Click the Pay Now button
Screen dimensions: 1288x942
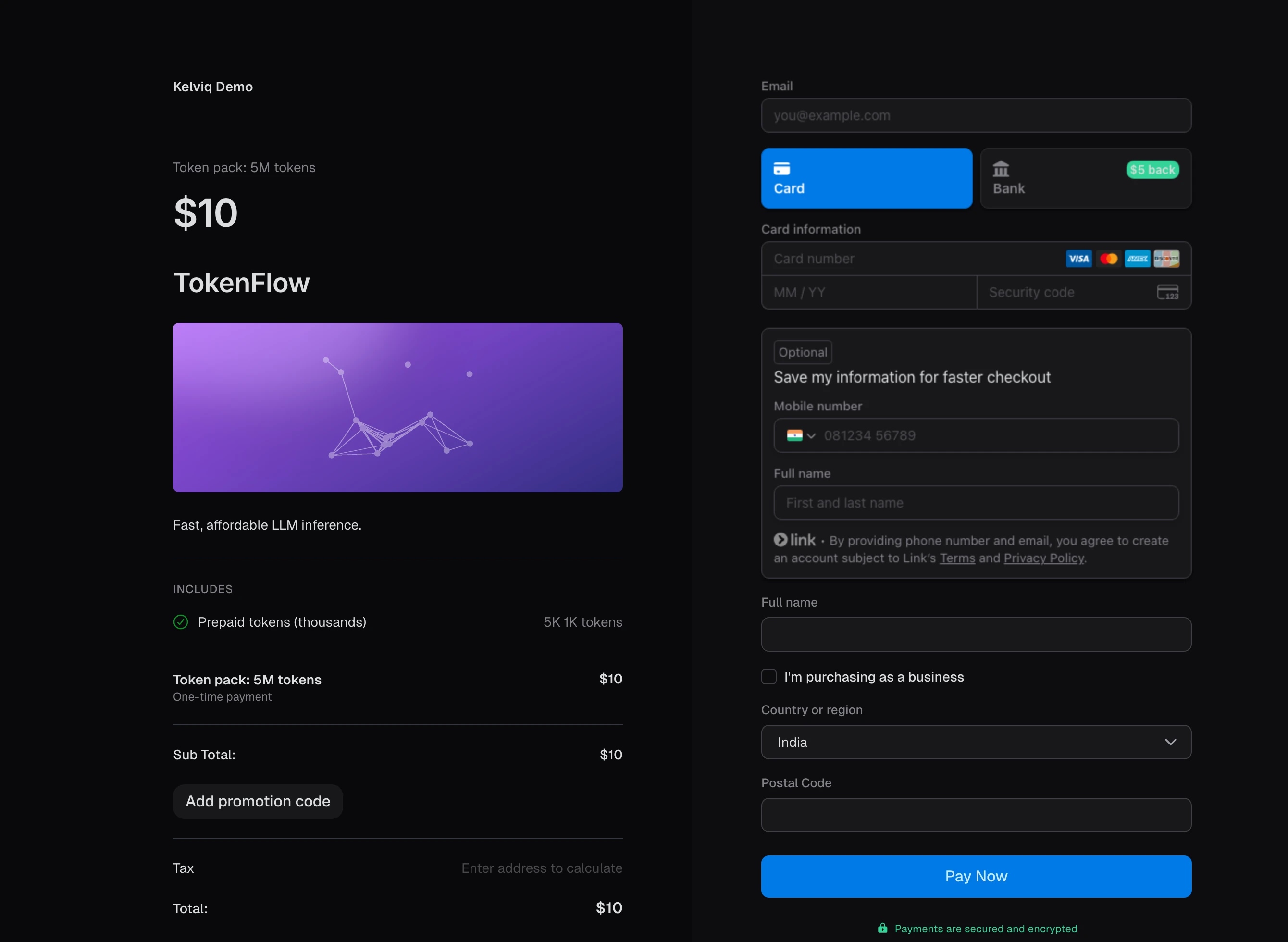tap(976, 876)
